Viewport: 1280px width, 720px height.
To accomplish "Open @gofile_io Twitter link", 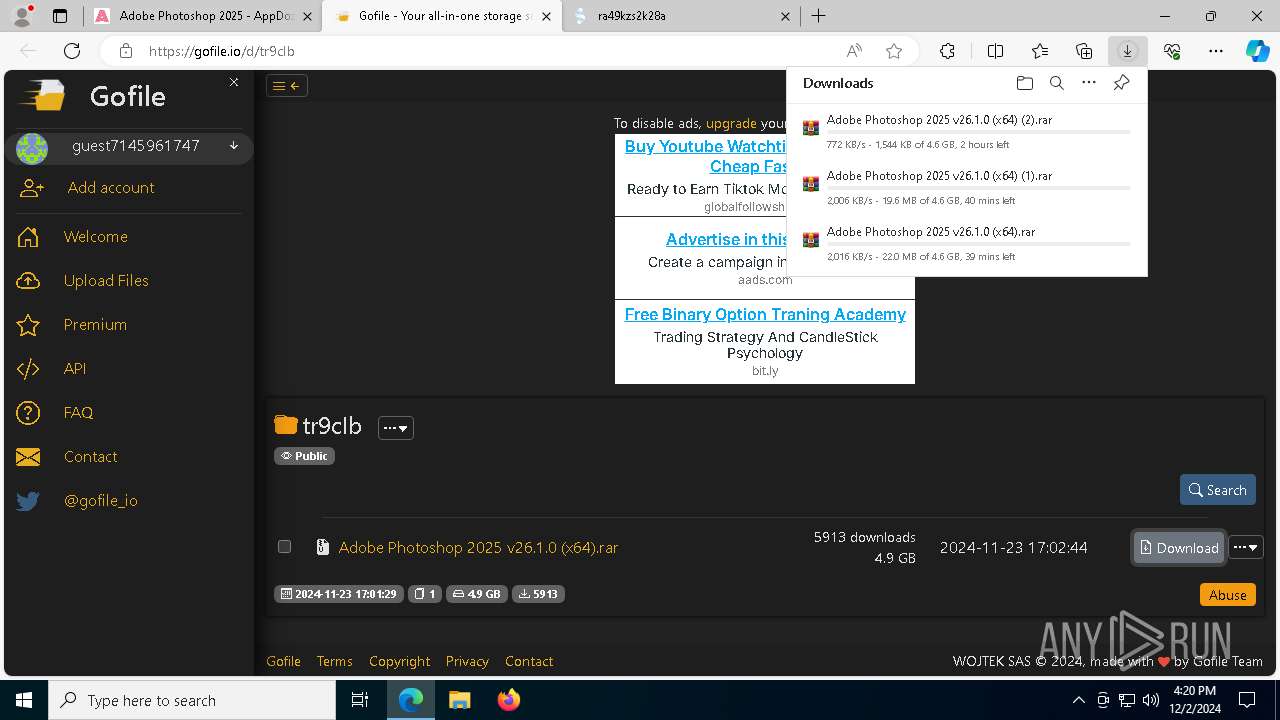I will (x=100, y=501).
